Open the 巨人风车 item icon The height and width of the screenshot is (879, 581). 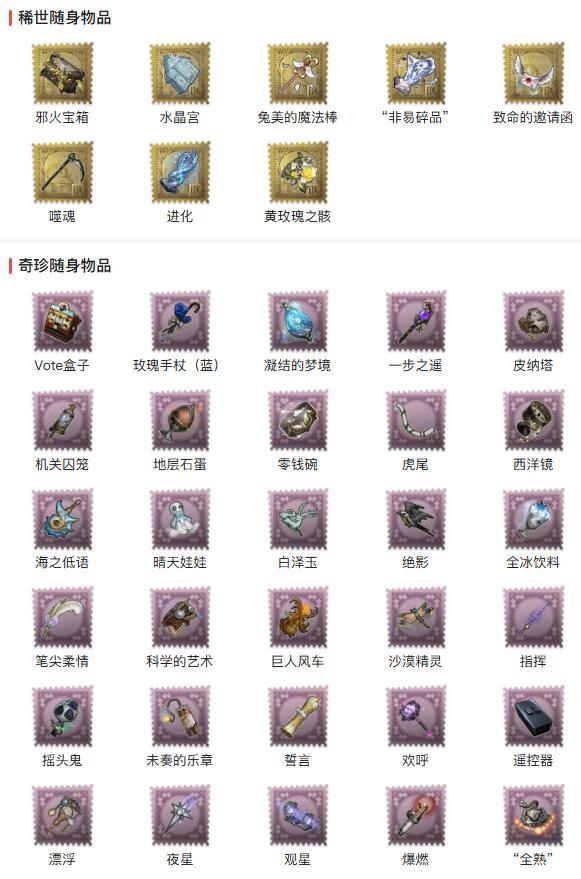pos(298,618)
